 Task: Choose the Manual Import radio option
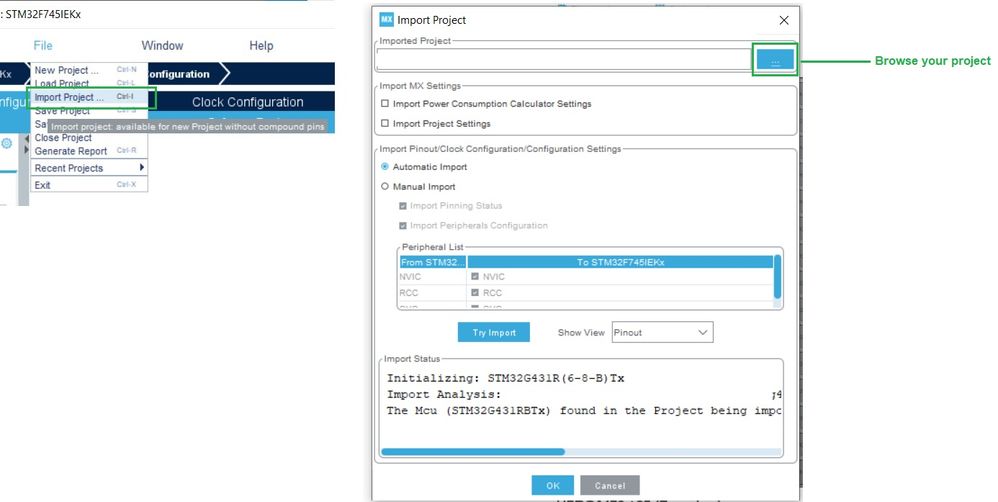384,186
